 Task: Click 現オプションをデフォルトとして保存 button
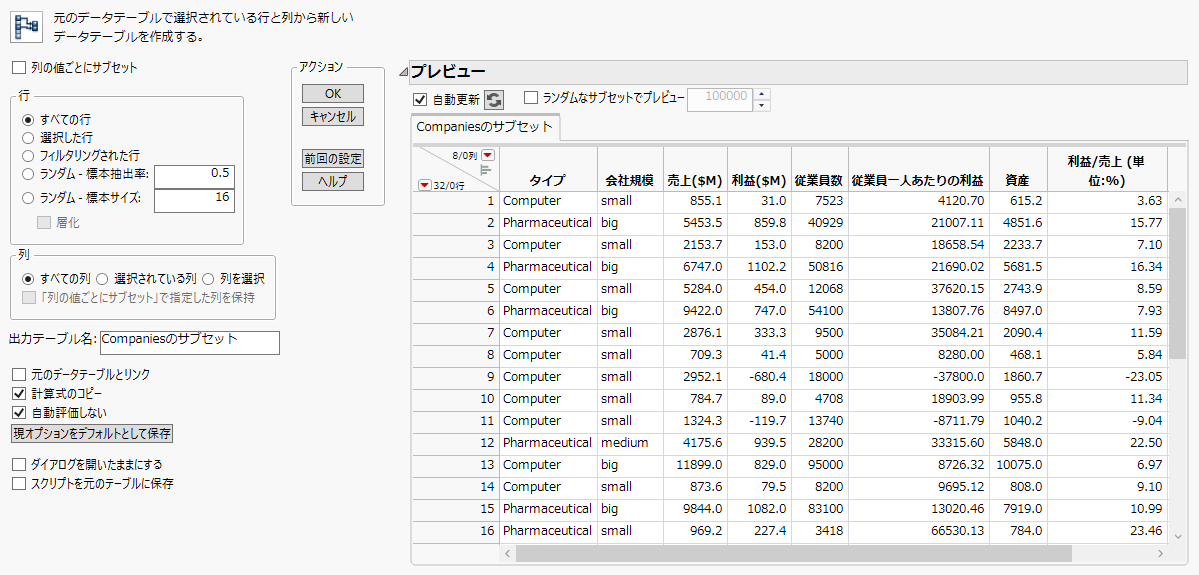[92, 434]
